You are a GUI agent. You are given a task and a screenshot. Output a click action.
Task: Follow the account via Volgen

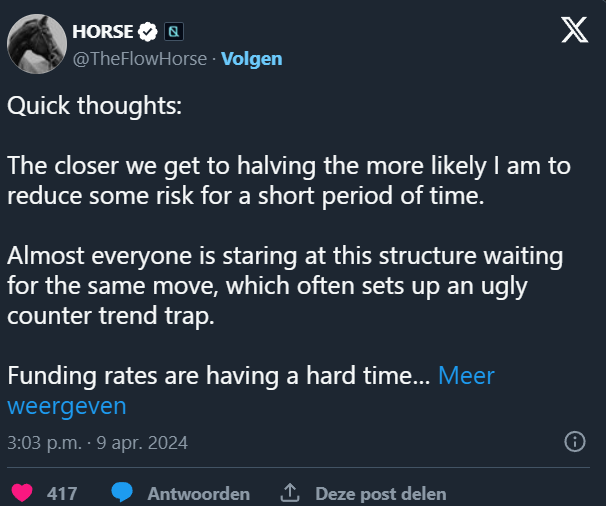pos(251,58)
